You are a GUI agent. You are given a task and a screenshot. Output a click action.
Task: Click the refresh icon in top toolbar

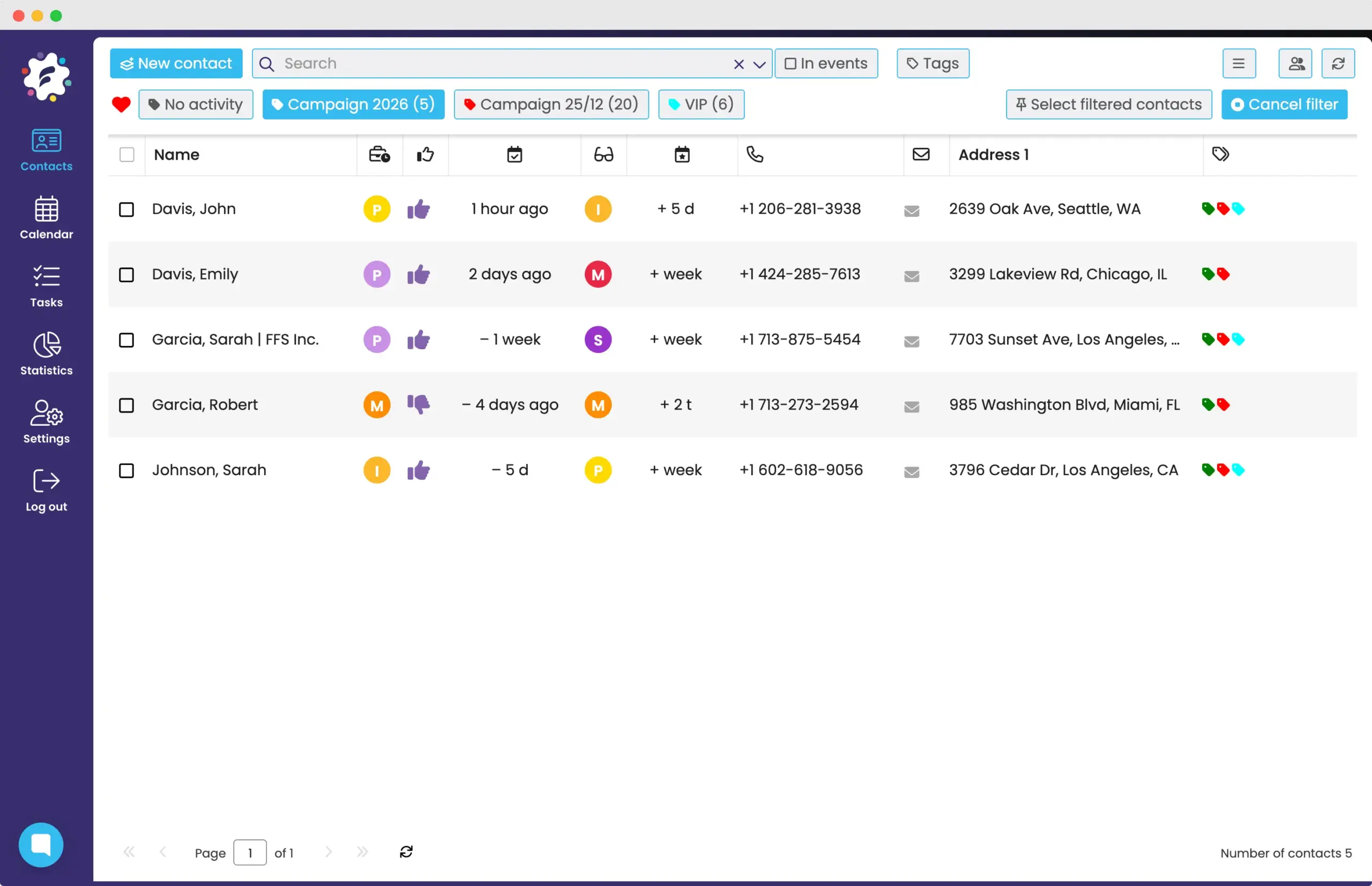[1338, 63]
